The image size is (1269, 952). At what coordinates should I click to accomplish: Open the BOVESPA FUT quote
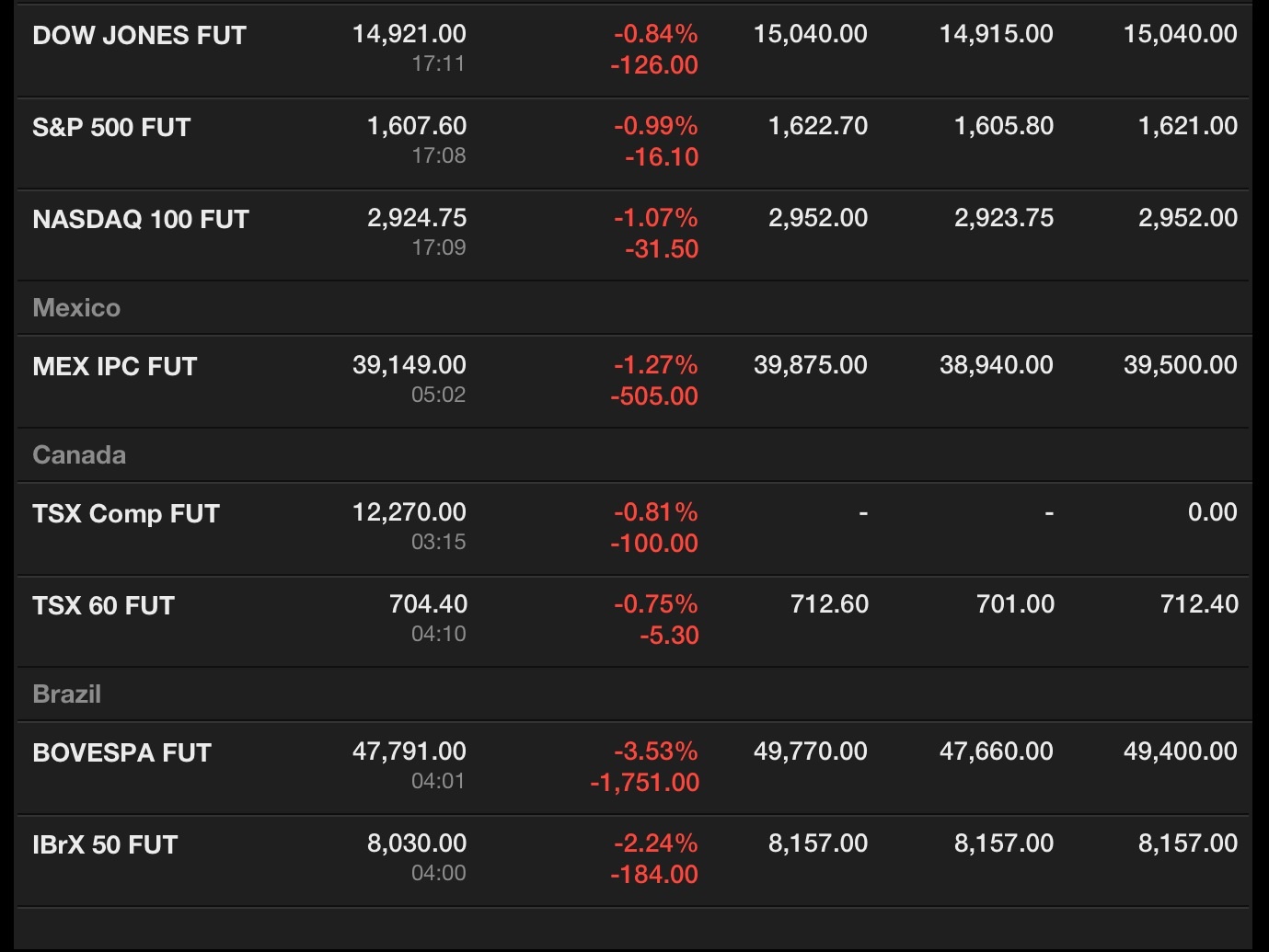click(121, 753)
